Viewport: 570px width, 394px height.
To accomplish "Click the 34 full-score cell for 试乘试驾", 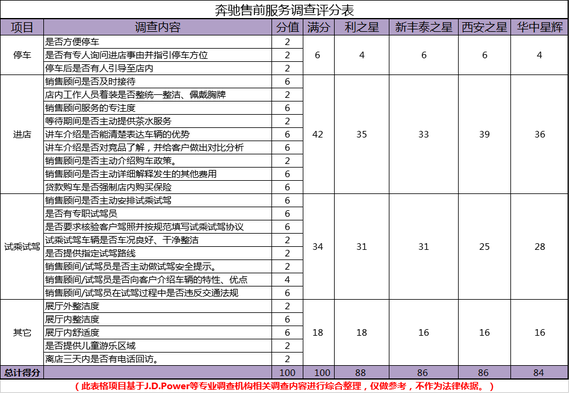I will (318, 246).
